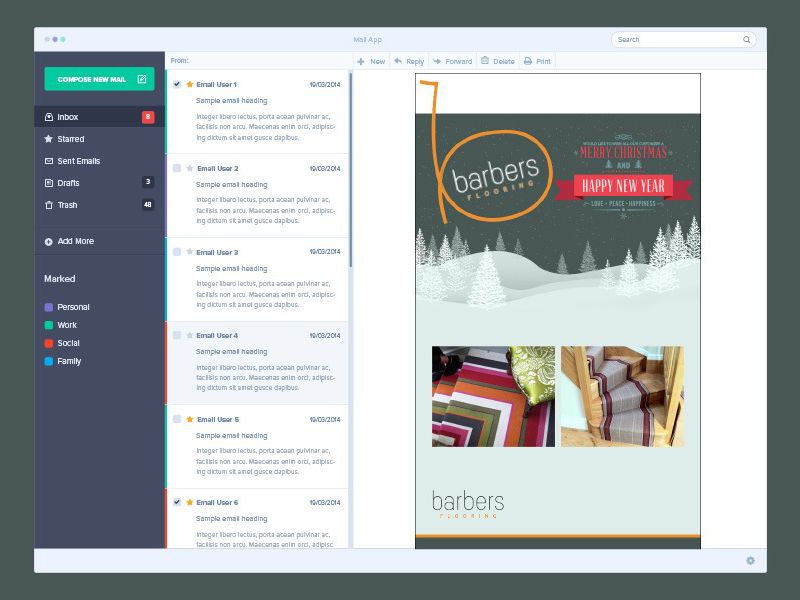Filter by Personal label text

[73, 307]
